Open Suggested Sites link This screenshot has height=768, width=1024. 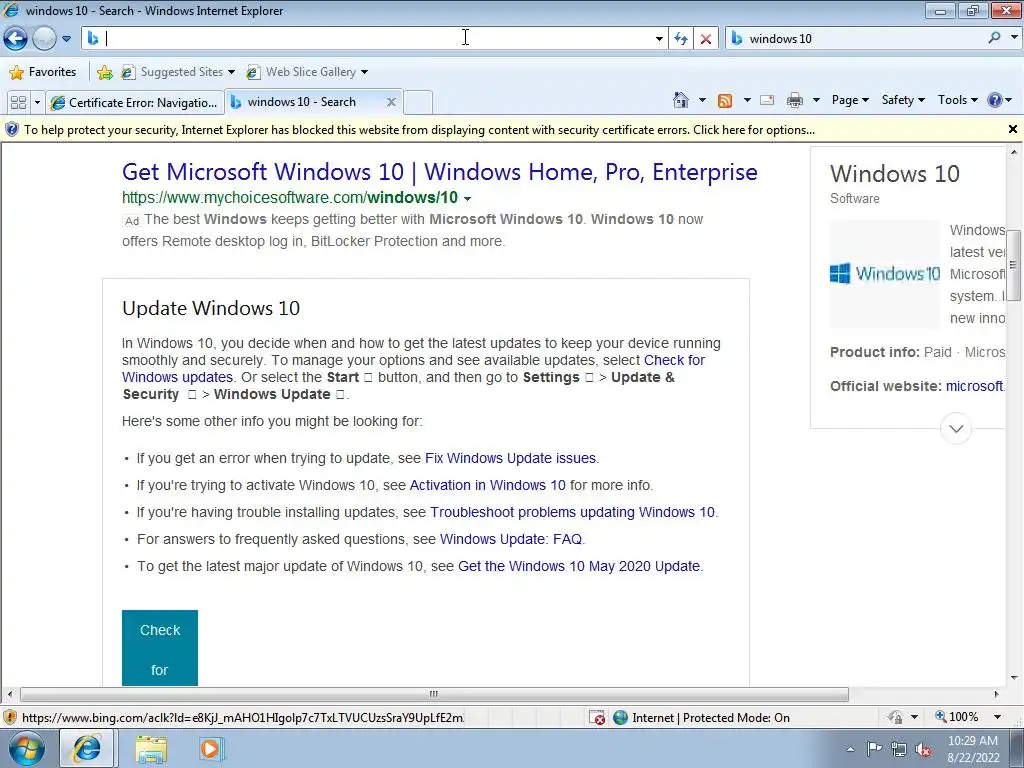[177, 72]
